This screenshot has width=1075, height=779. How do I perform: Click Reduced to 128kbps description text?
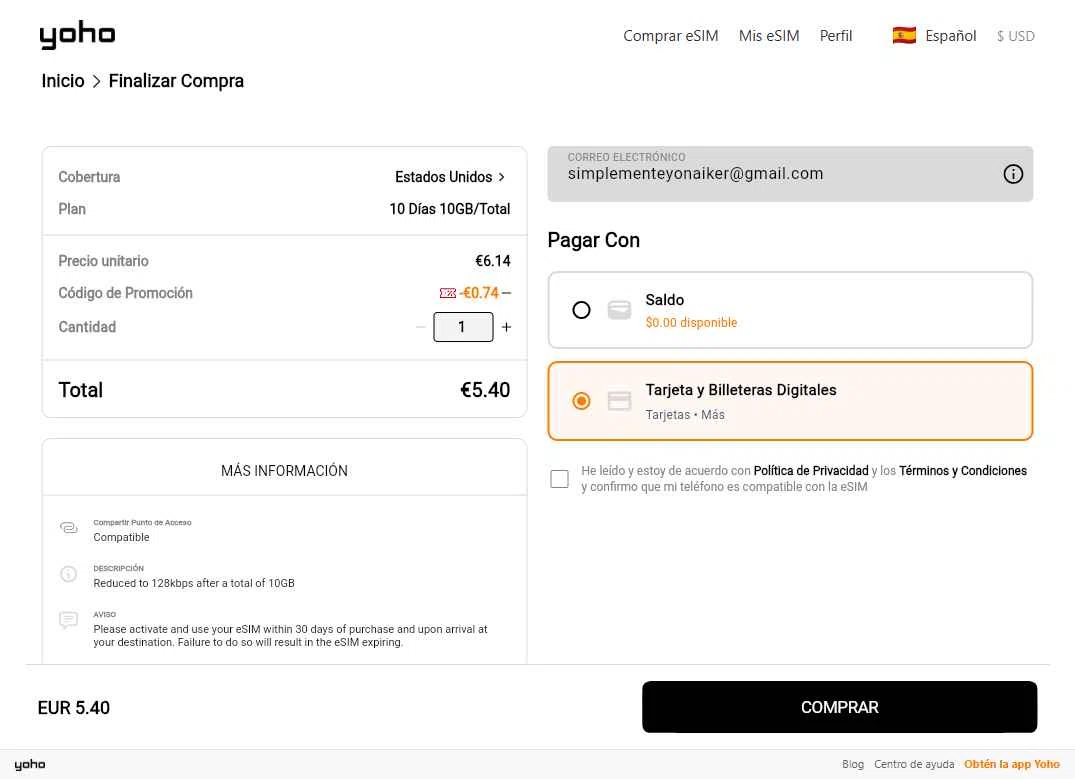tap(194, 583)
